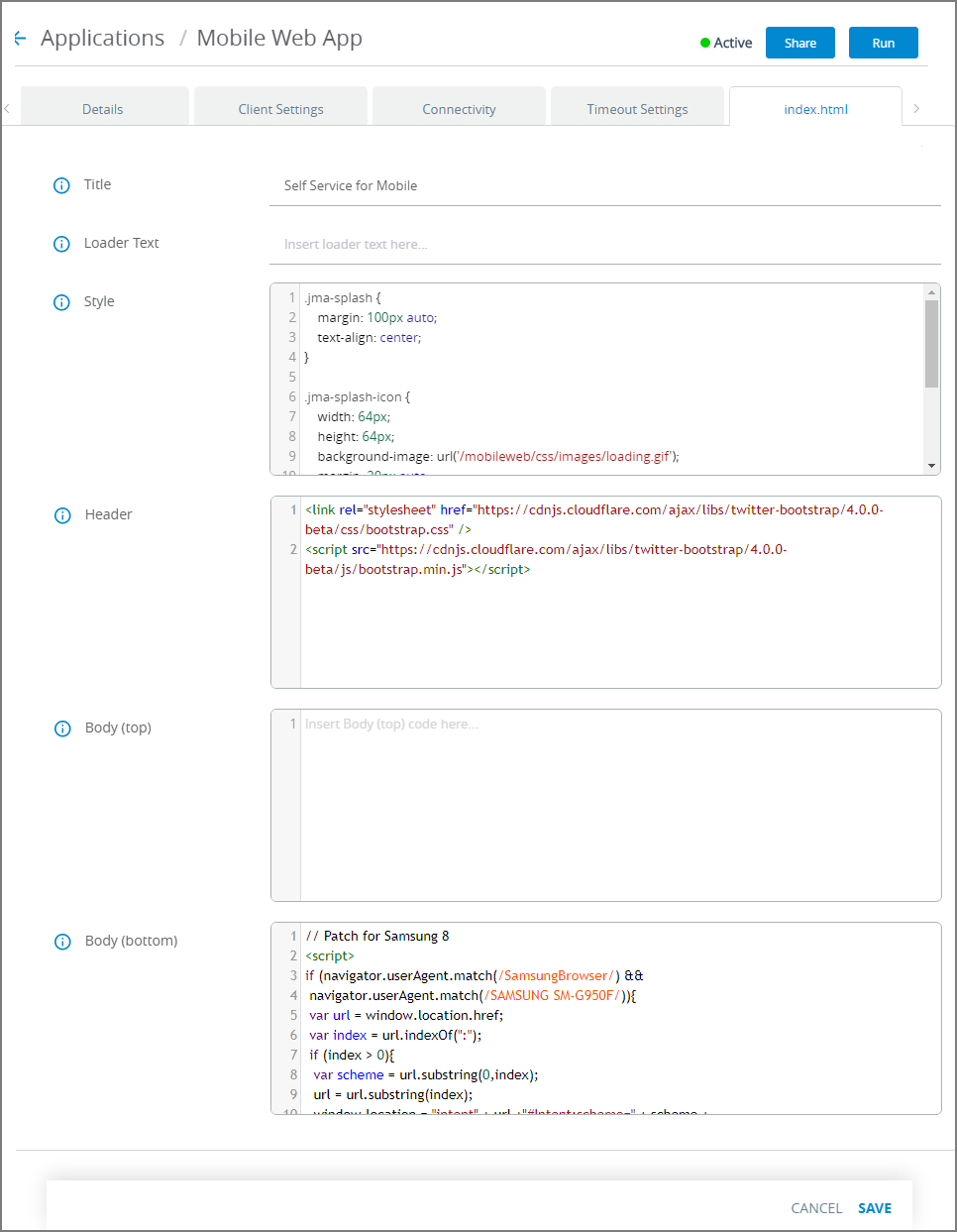957x1232 pixels.
Task: Click the info icon beside Body (bottom)
Action: click(x=61, y=941)
